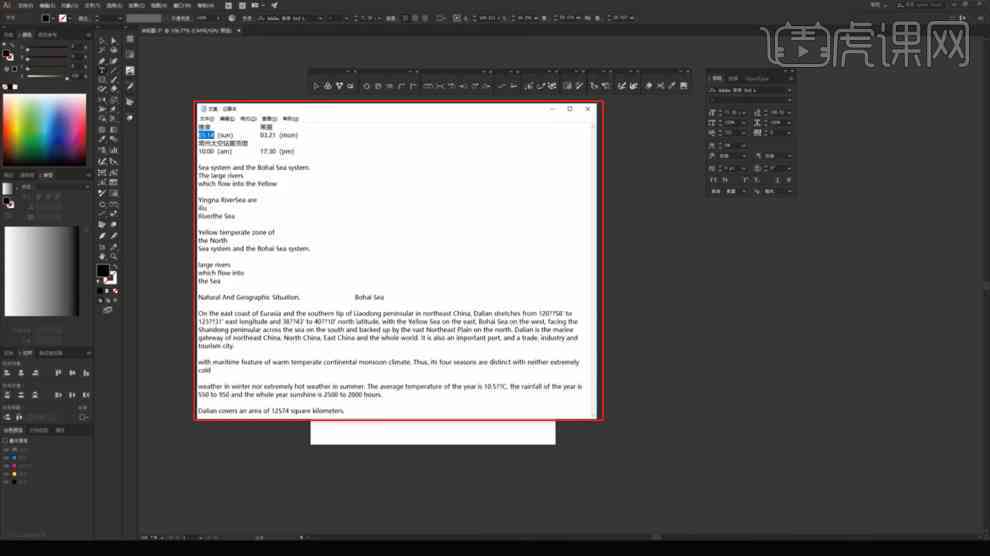The width and height of the screenshot is (990, 556).
Task: Select the Zoom tool
Action: tap(114, 256)
